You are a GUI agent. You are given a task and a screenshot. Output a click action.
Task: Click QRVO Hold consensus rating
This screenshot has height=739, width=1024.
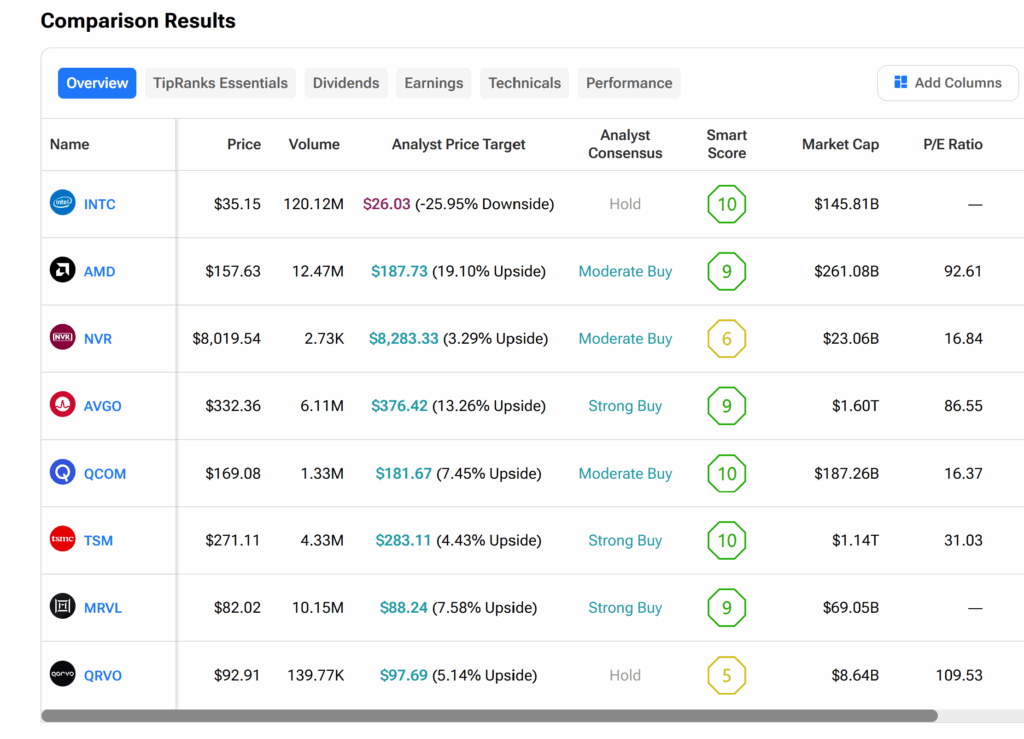pyautogui.click(x=625, y=676)
